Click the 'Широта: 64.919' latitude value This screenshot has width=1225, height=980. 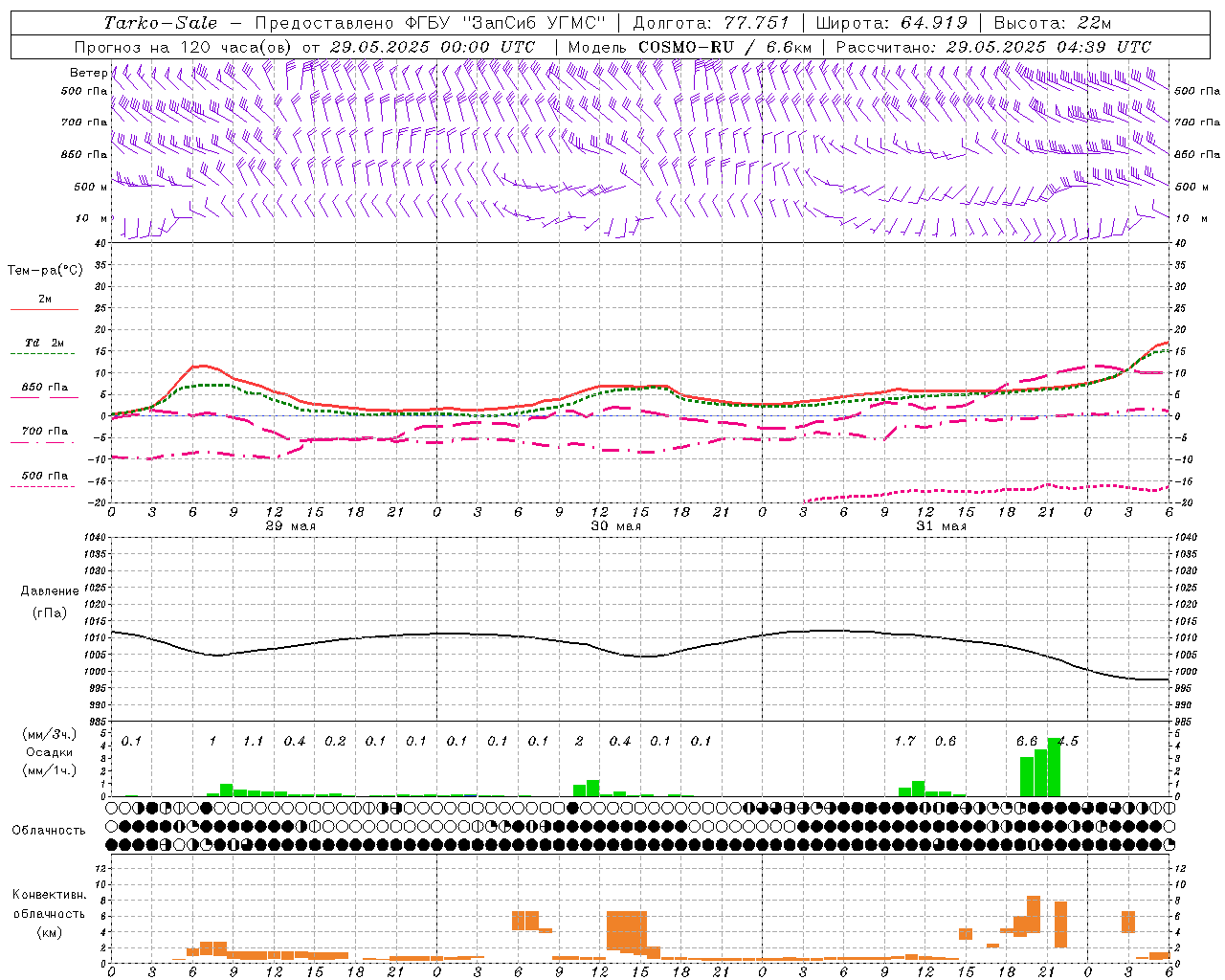(891, 23)
